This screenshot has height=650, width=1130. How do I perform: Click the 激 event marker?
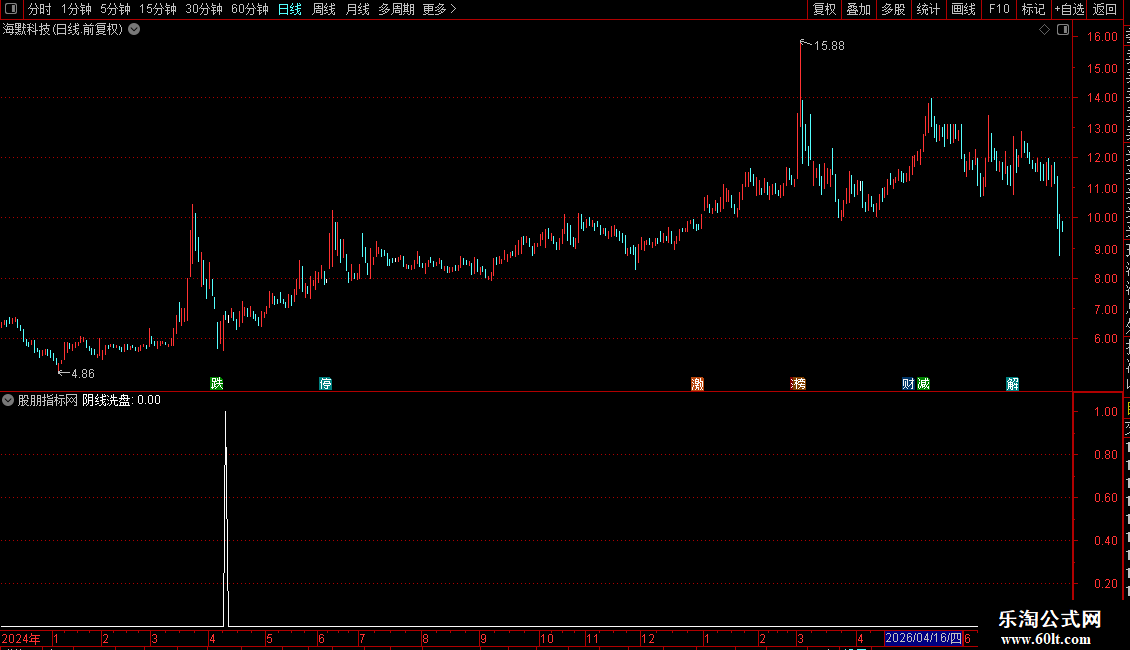click(x=698, y=383)
